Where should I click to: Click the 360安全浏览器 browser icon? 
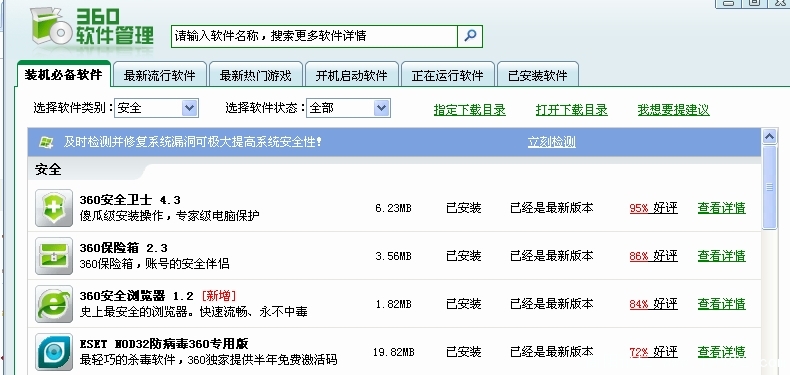click(x=54, y=304)
